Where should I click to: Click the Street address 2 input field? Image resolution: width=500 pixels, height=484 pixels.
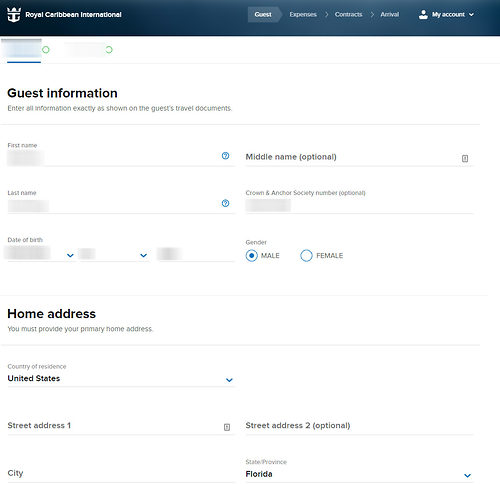[359, 426]
